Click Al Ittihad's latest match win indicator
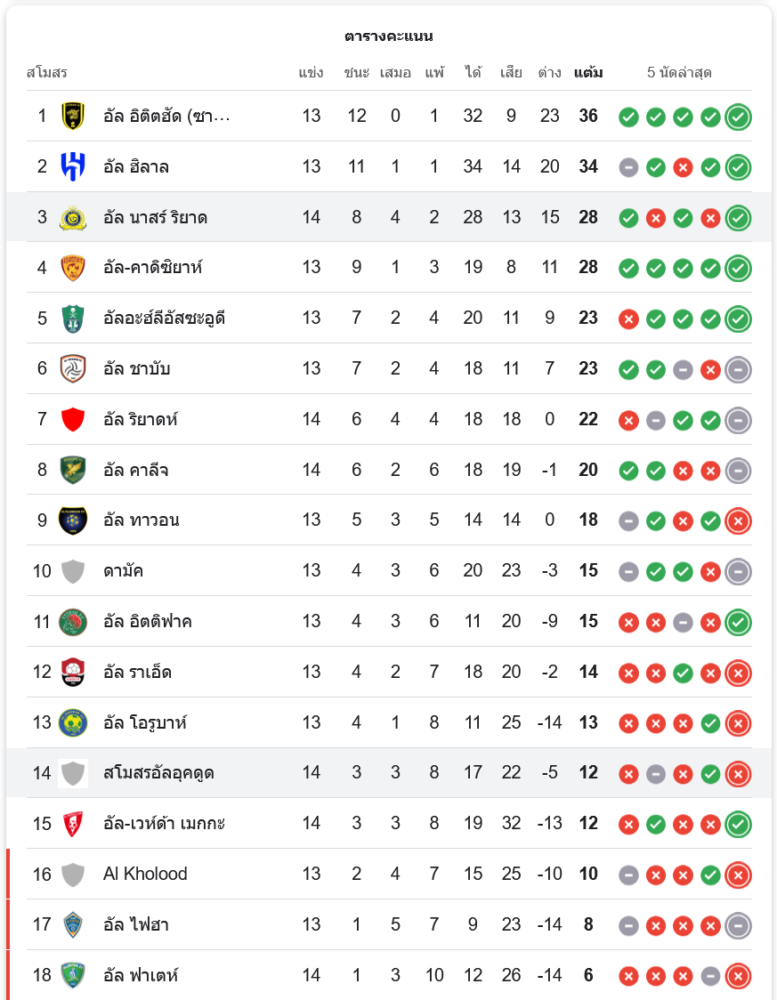The height and width of the screenshot is (1000, 777). [738, 116]
